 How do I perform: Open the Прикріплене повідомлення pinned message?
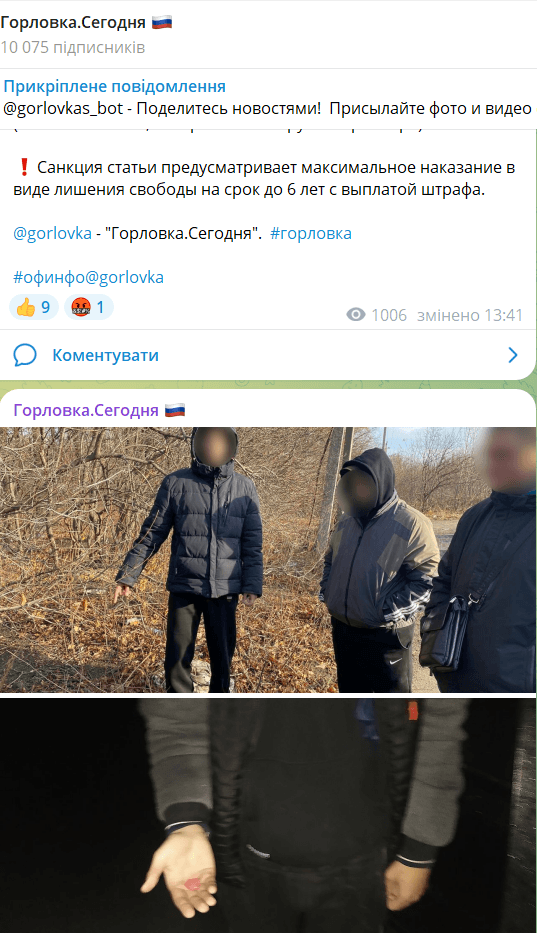click(114, 86)
